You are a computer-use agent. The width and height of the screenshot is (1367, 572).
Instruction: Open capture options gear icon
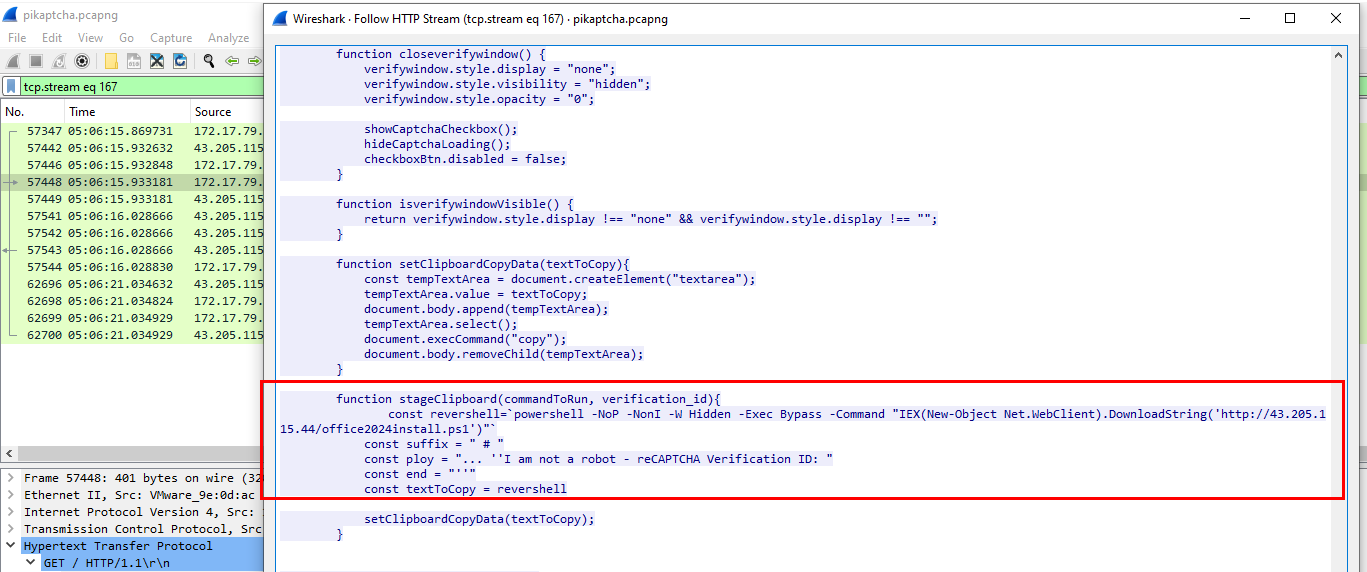[x=82, y=61]
